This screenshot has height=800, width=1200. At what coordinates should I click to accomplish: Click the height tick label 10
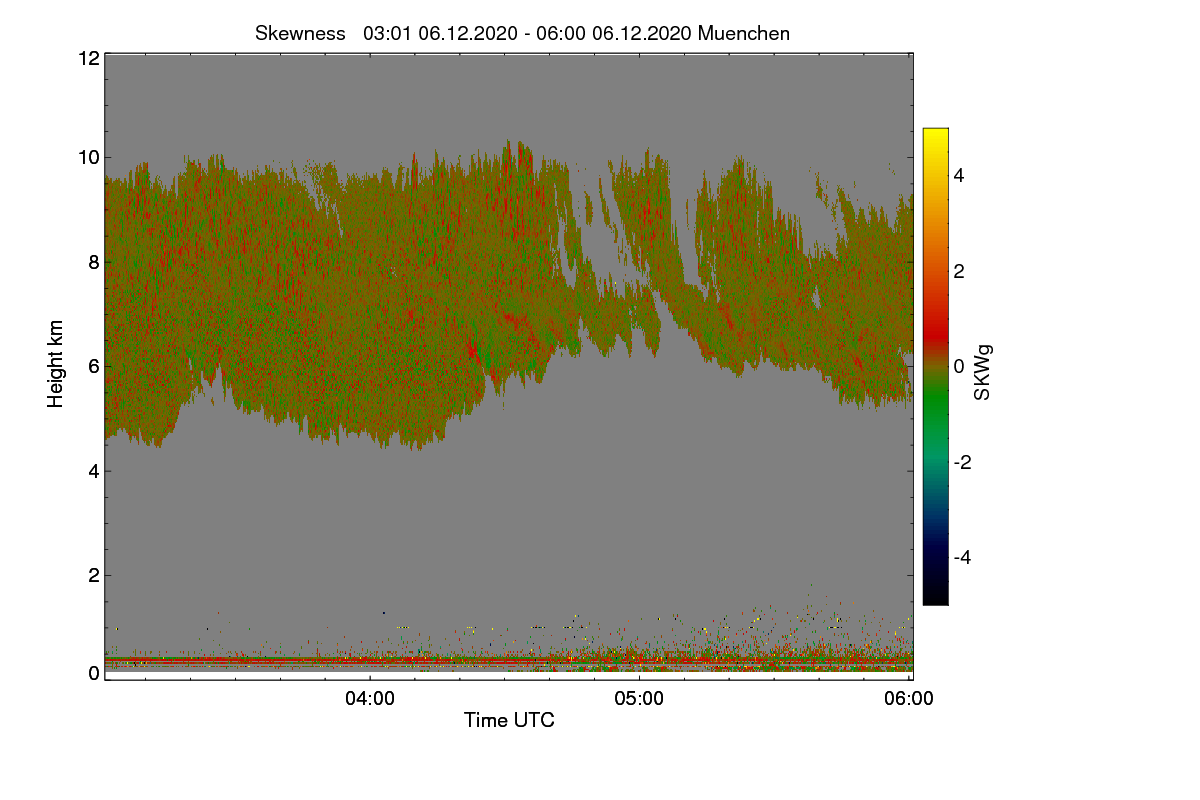pos(88,157)
